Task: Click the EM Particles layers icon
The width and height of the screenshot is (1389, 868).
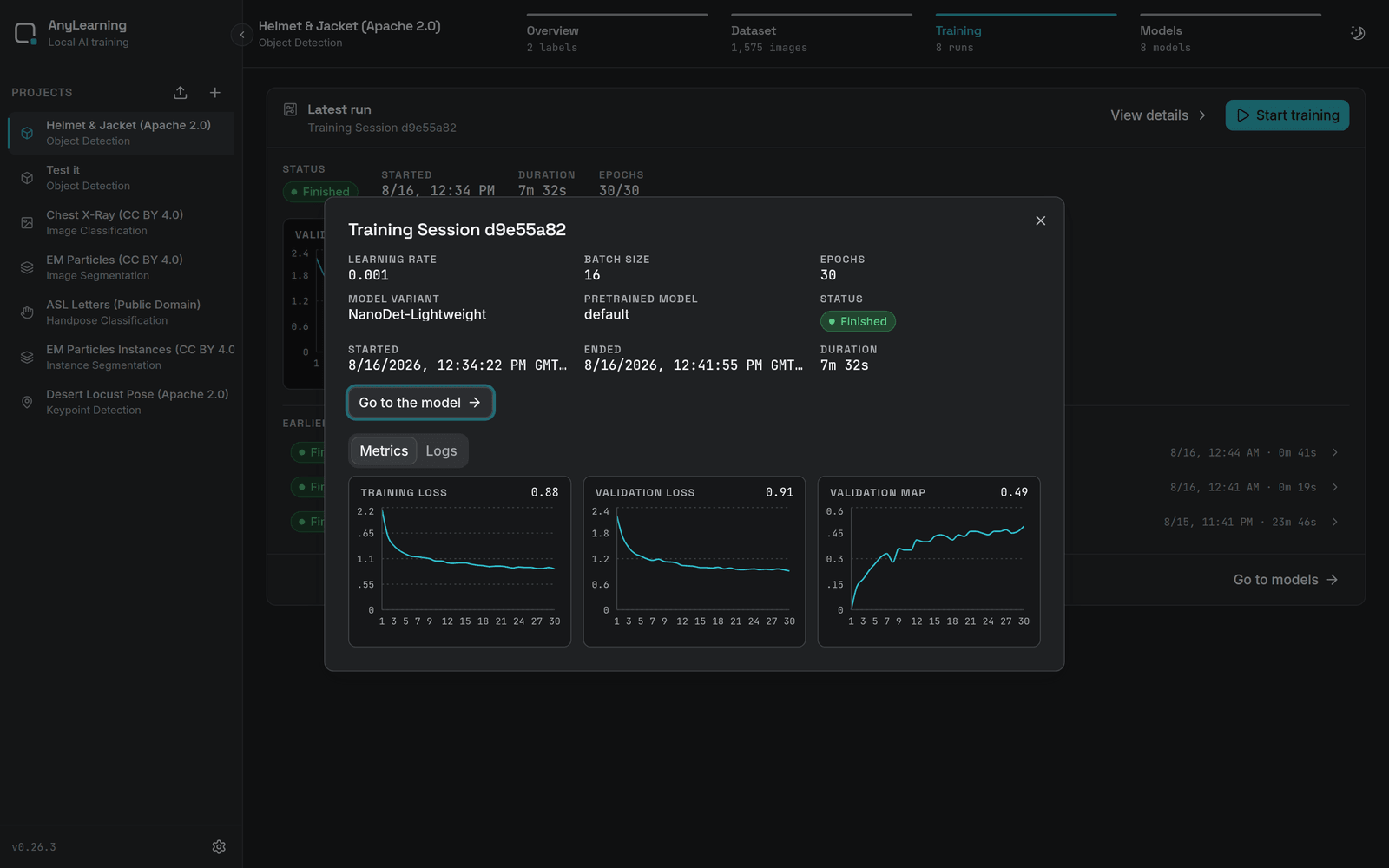Action: tap(27, 267)
